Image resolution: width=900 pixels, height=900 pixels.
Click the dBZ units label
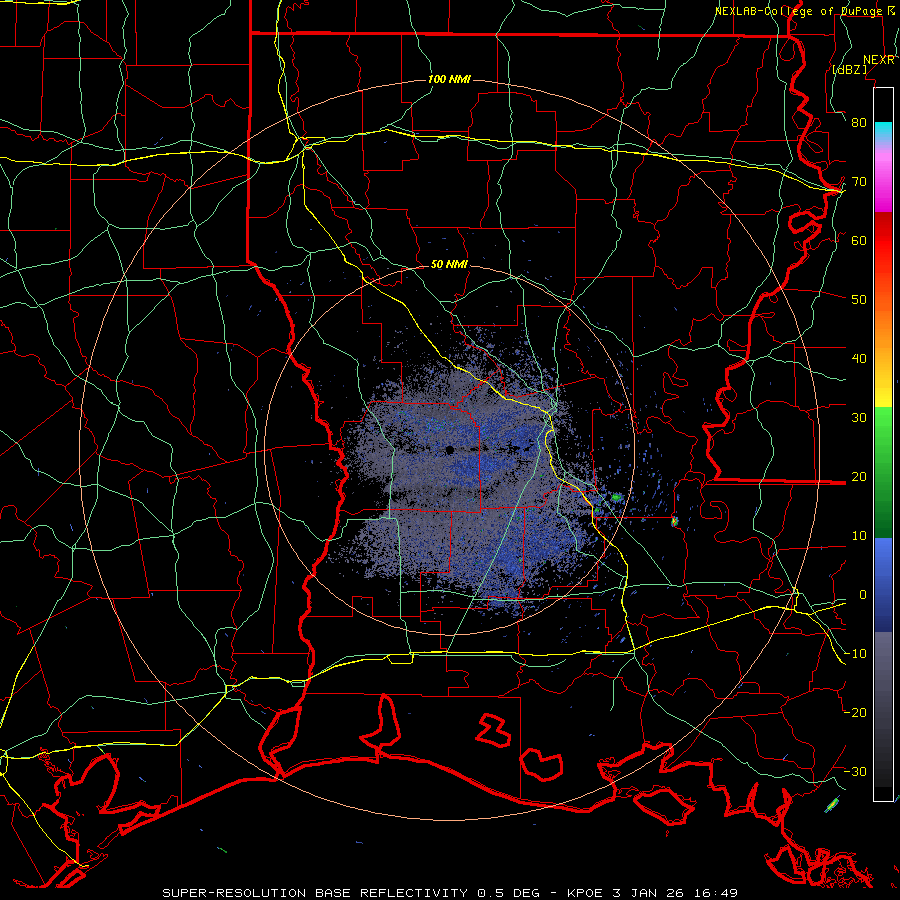pos(849,70)
